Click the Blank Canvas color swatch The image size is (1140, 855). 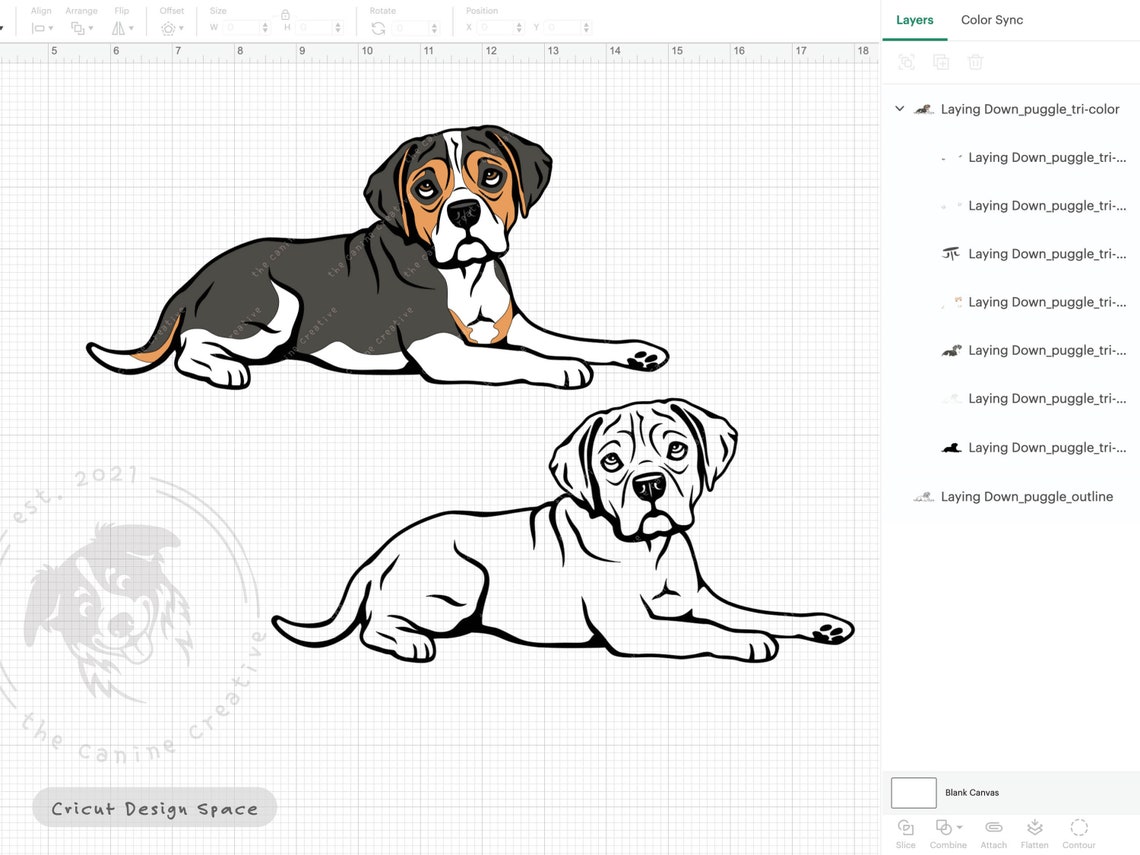click(913, 792)
